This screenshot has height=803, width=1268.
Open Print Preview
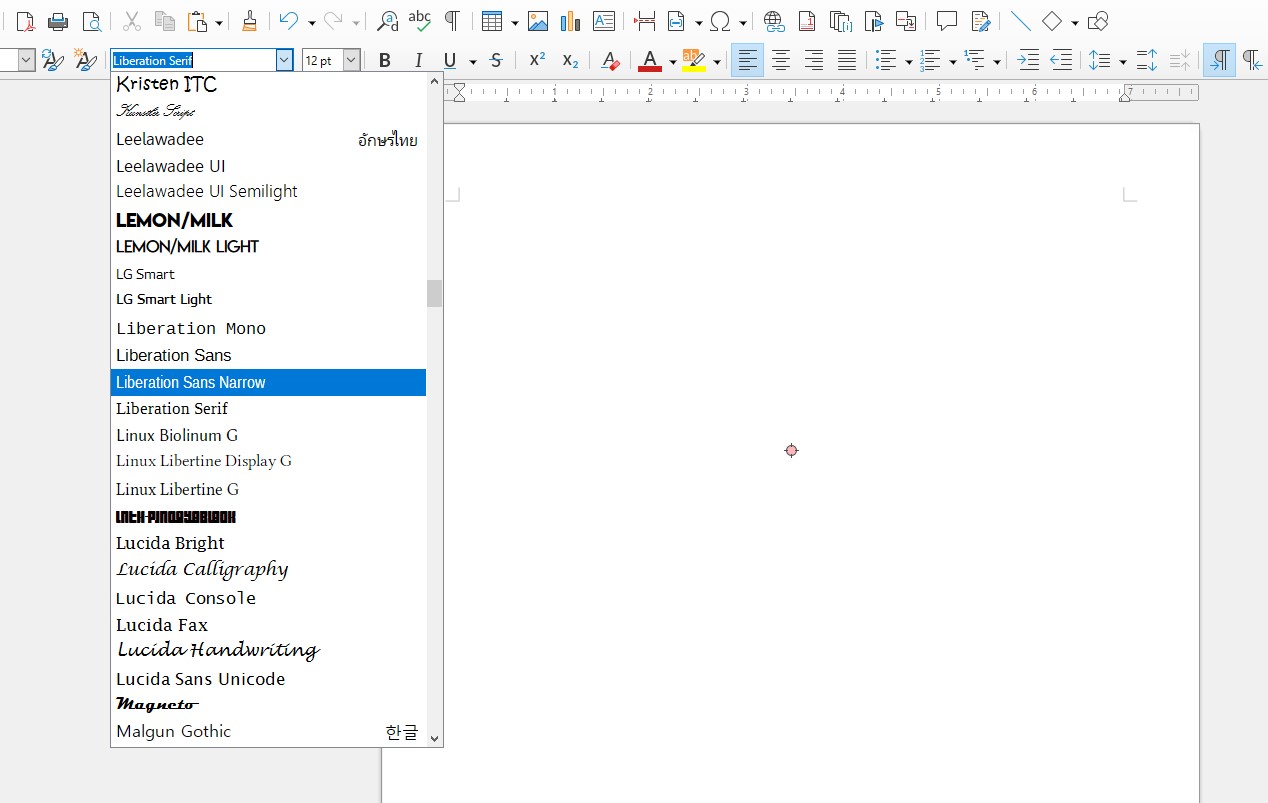[x=91, y=21]
